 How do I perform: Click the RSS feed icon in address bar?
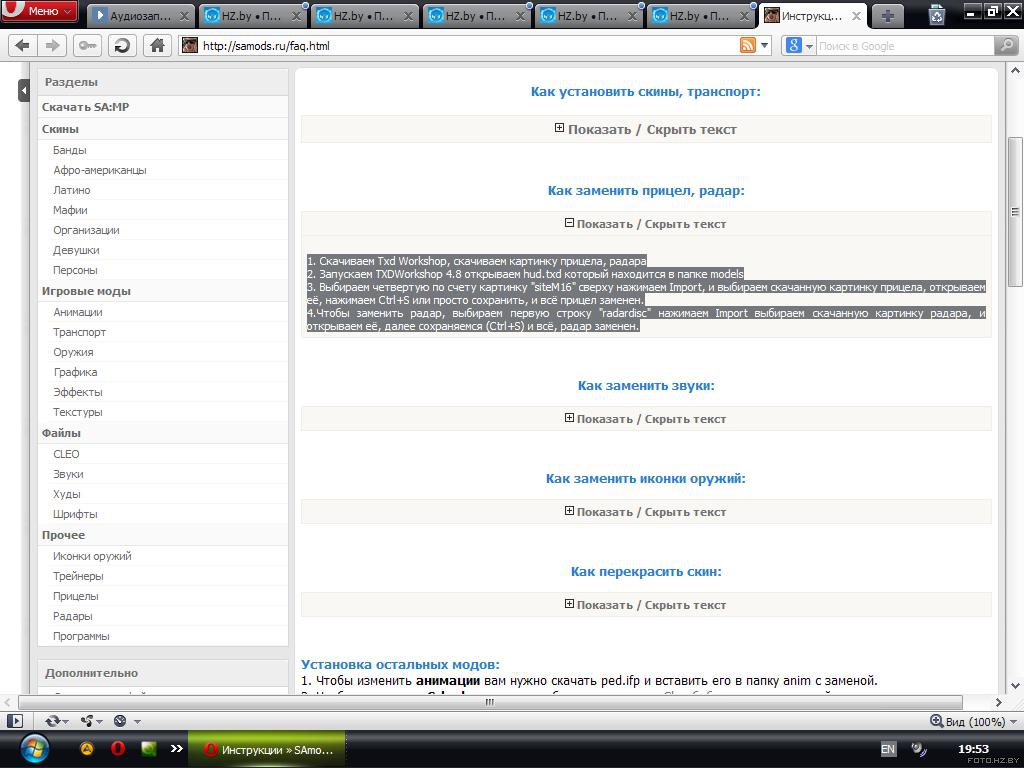[748, 45]
